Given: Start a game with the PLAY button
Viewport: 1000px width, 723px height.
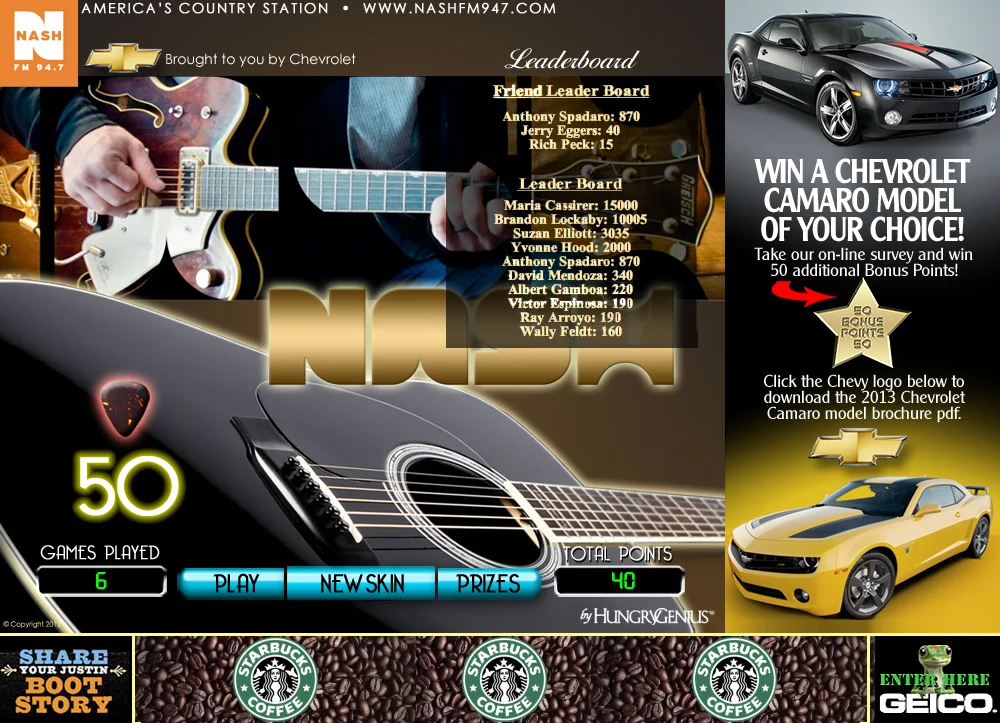Looking at the screenshot, I should point(235,583).
